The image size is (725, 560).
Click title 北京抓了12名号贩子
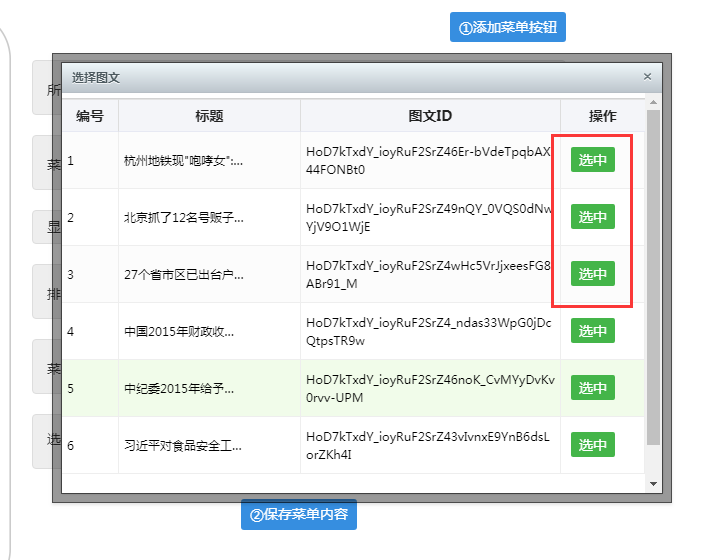point(184,217)
